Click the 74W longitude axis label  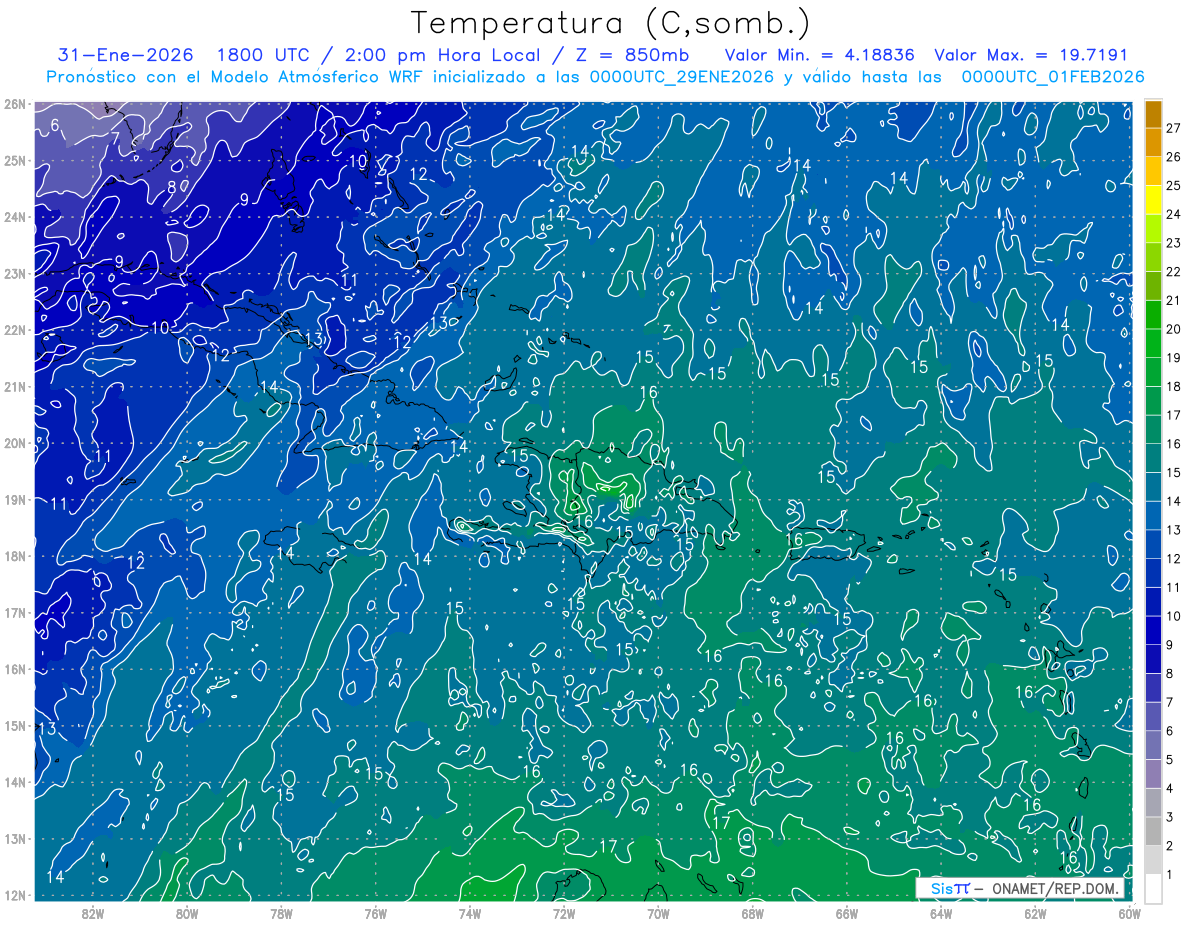tap(469, 913)
